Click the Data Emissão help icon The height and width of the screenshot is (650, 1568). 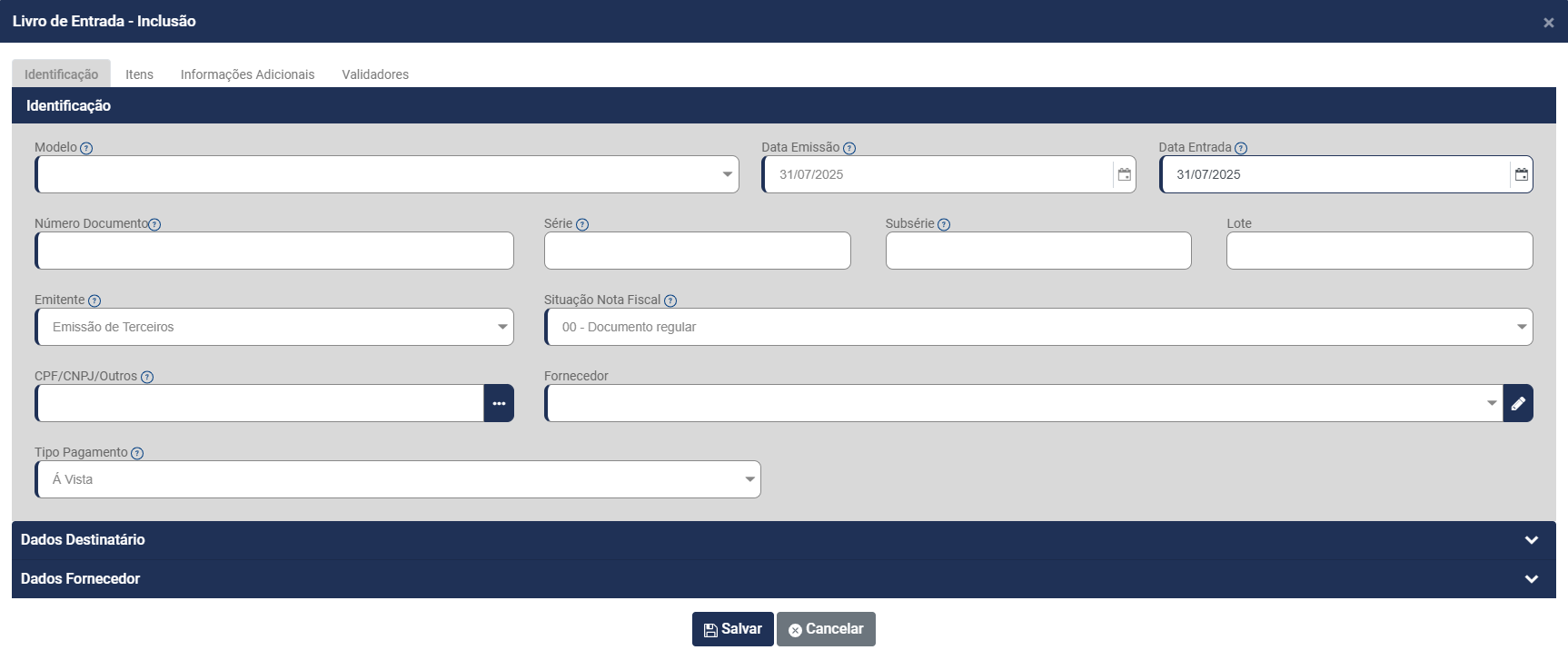849,148
